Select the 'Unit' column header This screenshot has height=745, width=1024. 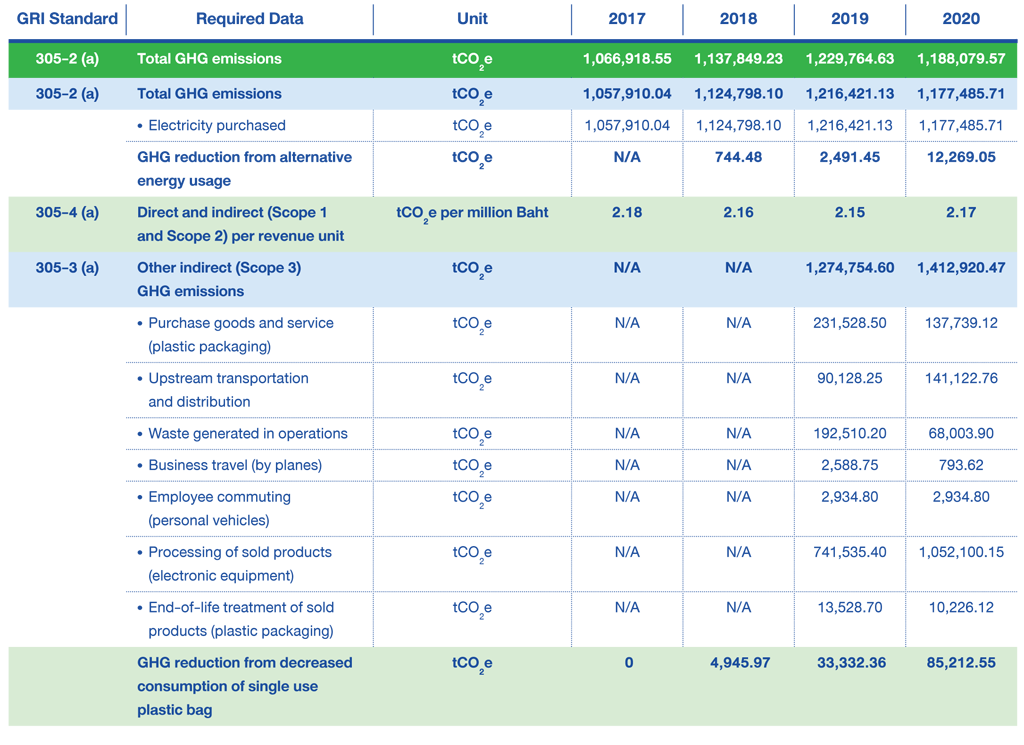tap(472, 18)
